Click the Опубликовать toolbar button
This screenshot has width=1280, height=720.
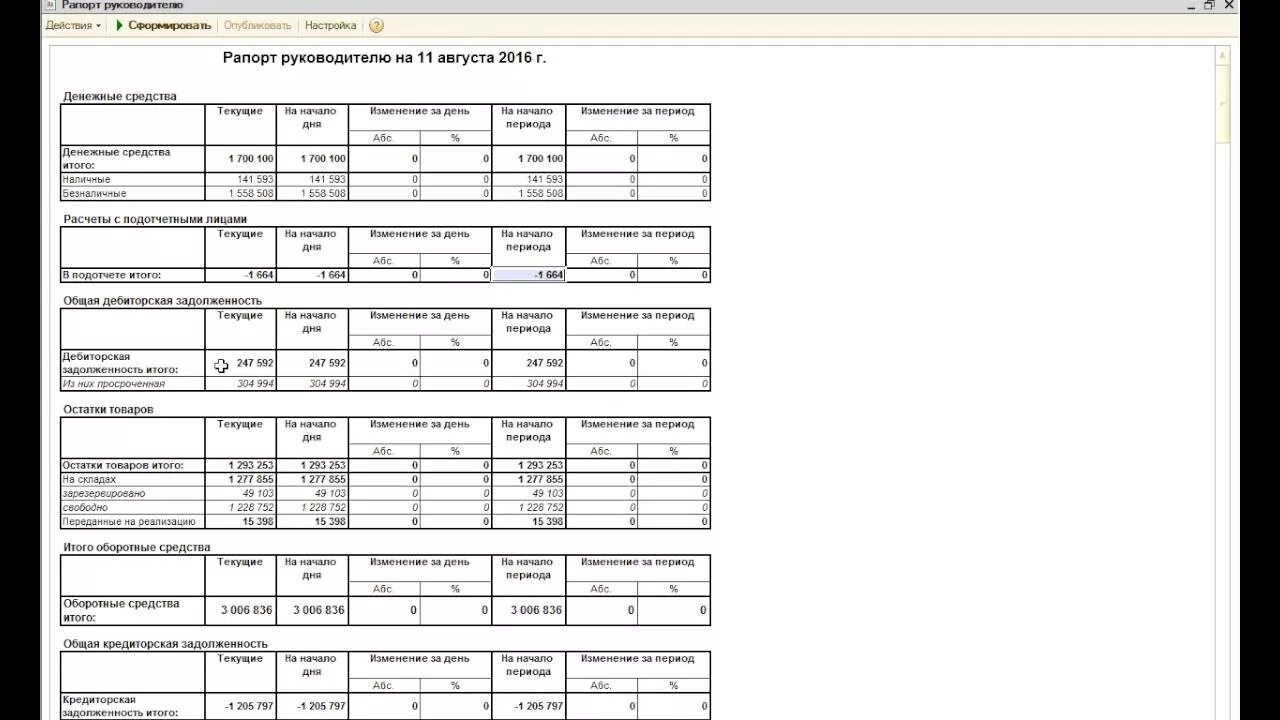coord(257,26)
